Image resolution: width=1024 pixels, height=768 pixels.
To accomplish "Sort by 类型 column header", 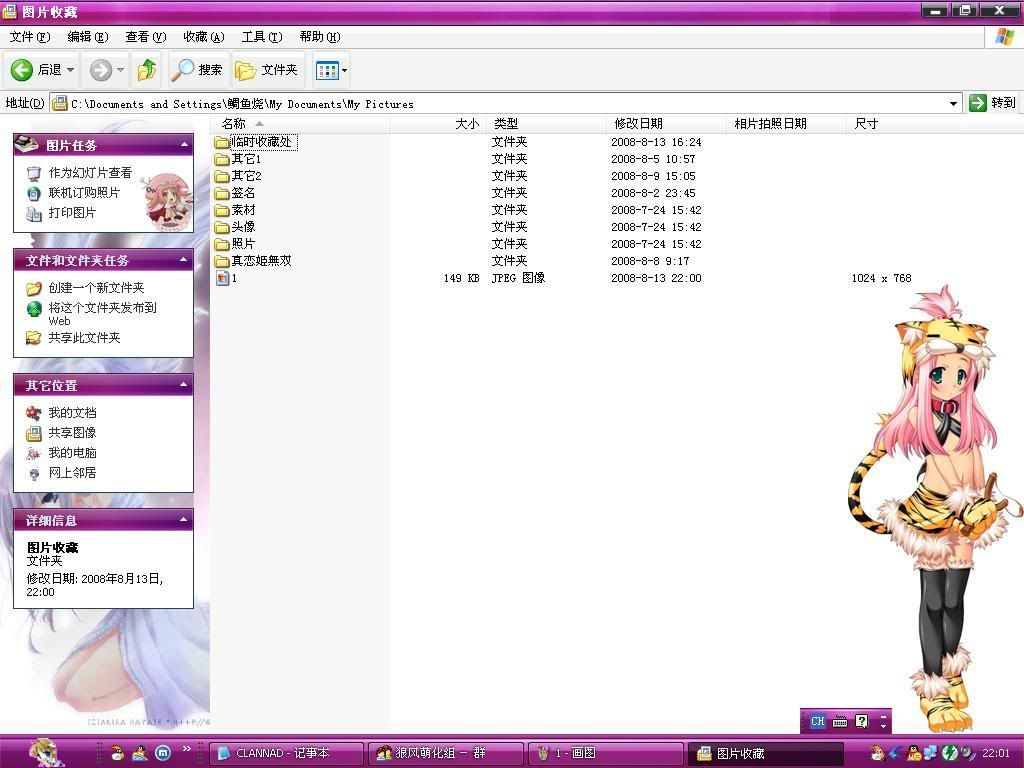I will pyautogui.click(x=547, y=123).
